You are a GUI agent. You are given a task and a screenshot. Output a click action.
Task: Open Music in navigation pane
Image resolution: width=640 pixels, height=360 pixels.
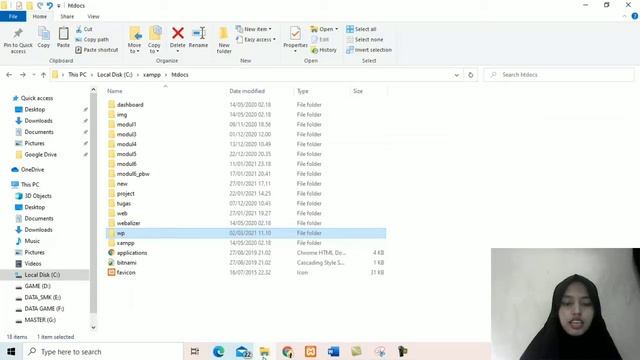pos(32,241)
